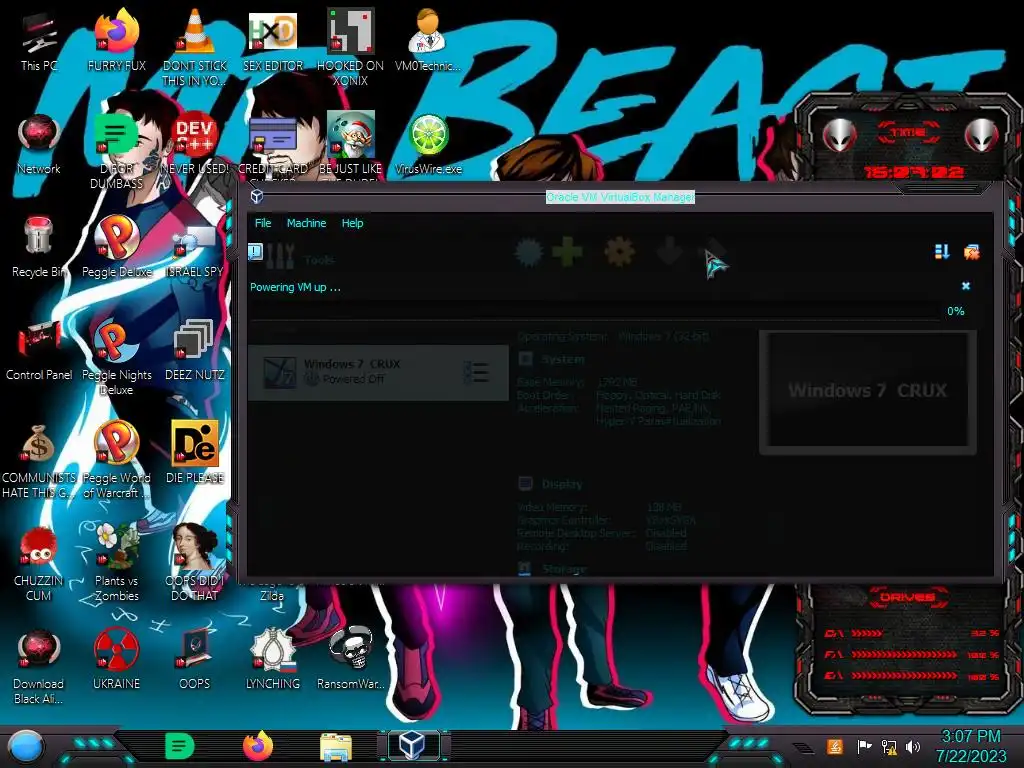Open the Action Center flag tray icon
Image resolution: width=1024 pixels, height=768 pixels.
pyautogui.click(x=864, y=746)
